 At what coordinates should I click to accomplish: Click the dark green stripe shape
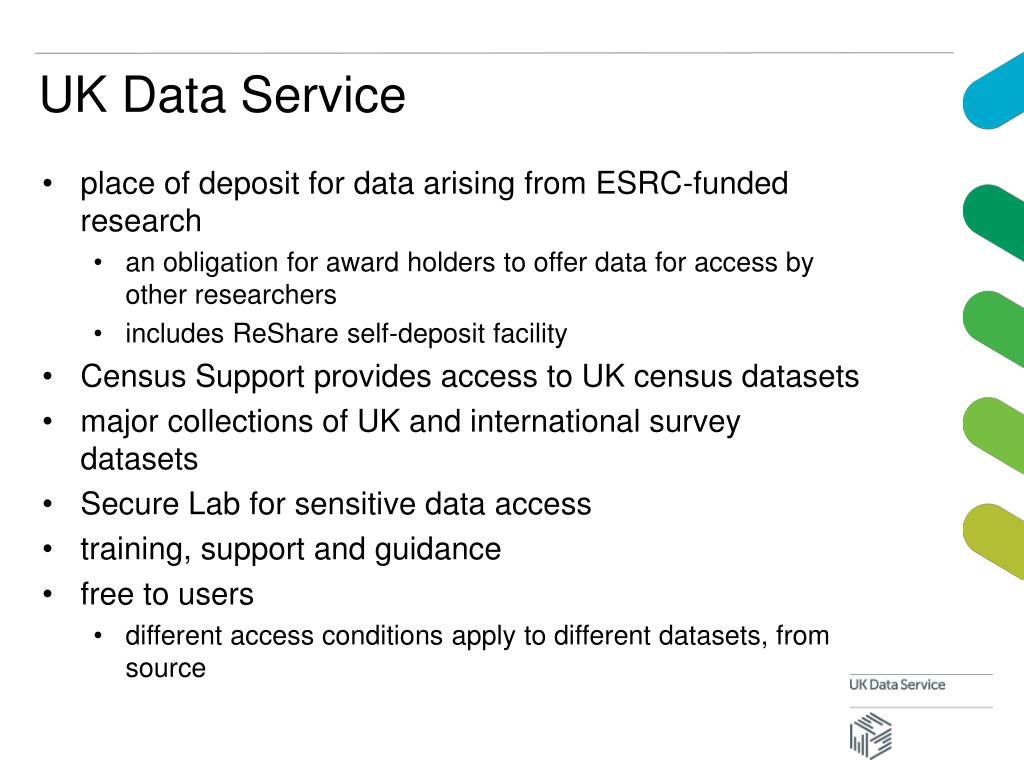[993, 222]
